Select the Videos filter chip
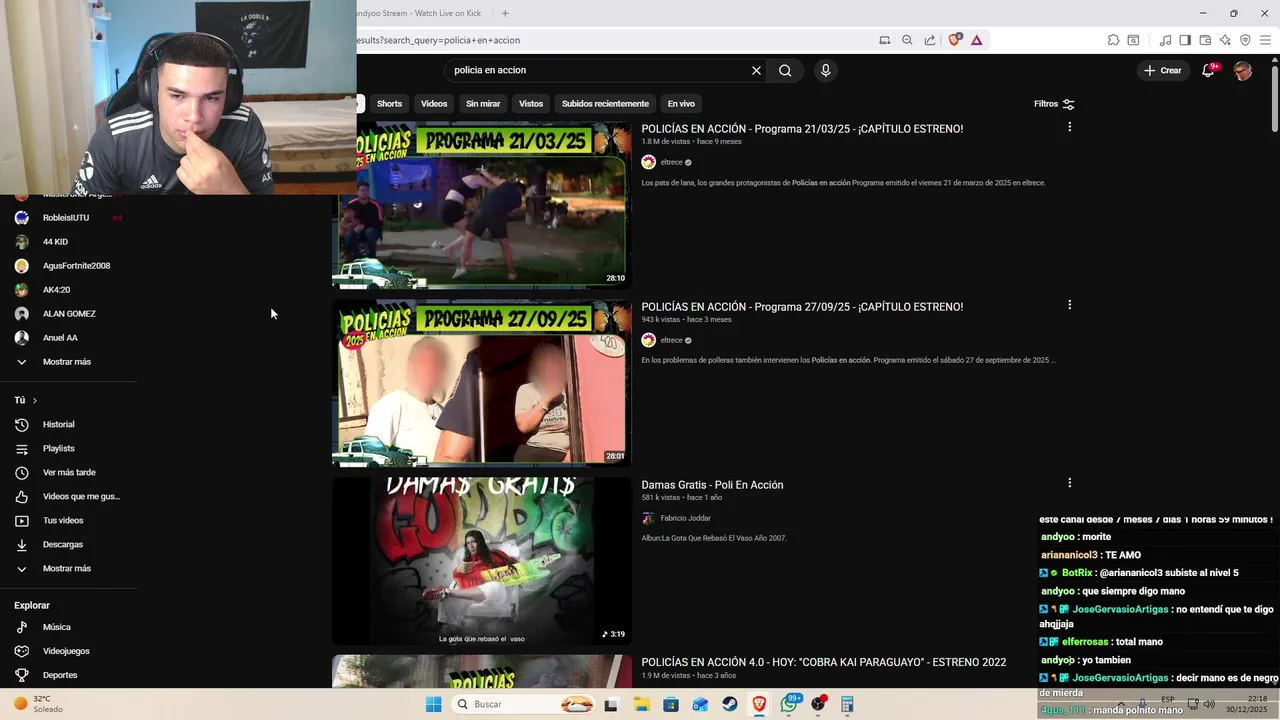Image resolution: width=1280 pixels, height=720 pixels. pyautogui.click(x=434, y=104)
